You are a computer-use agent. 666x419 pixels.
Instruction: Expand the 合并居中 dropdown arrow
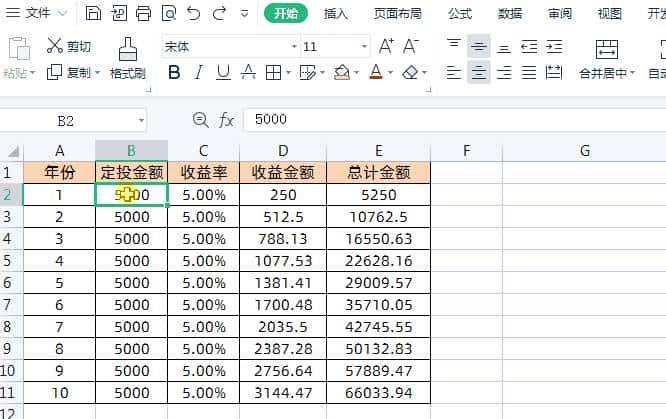pyautogui.click(x=632, y=73)
